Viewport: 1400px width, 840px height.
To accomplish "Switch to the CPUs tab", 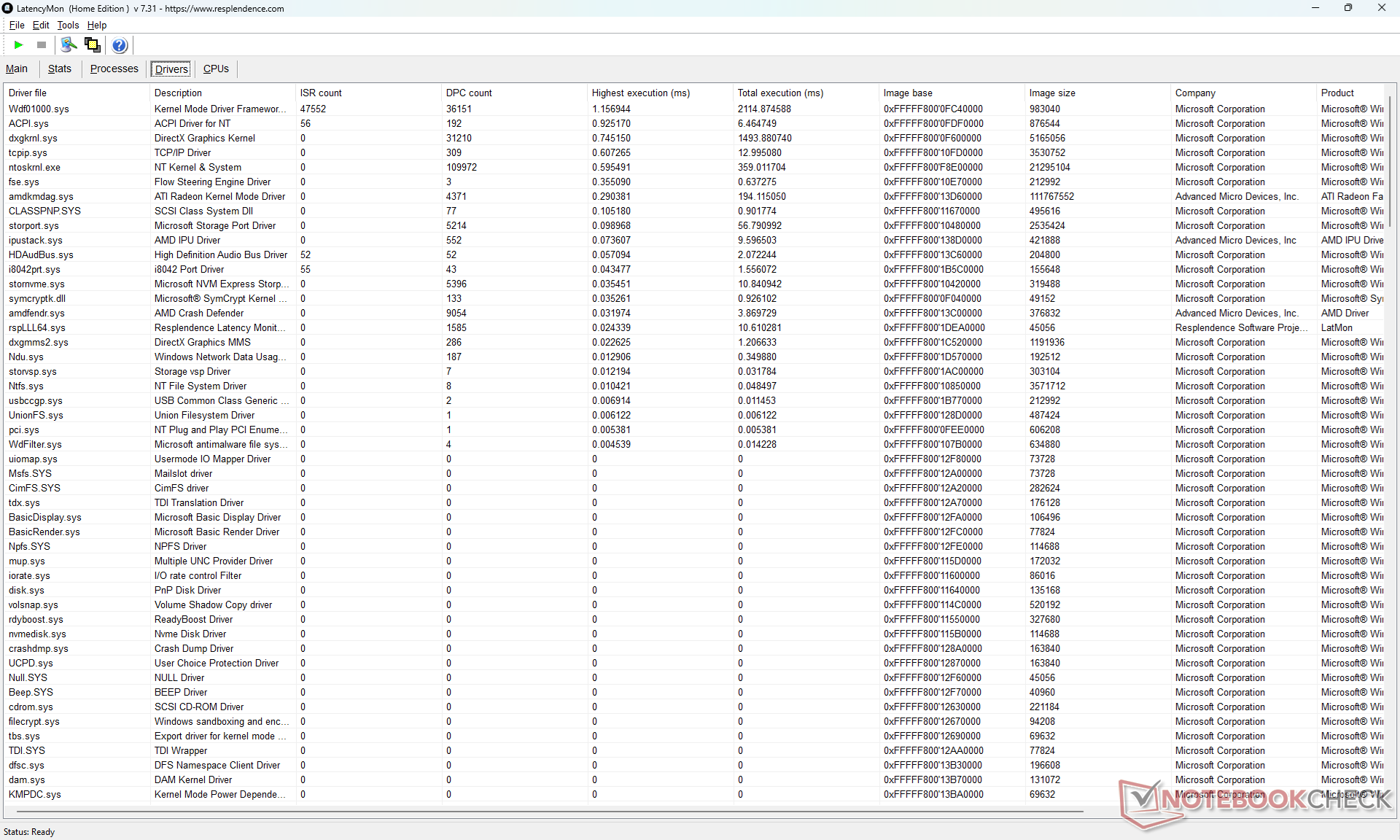I will 216,69.
